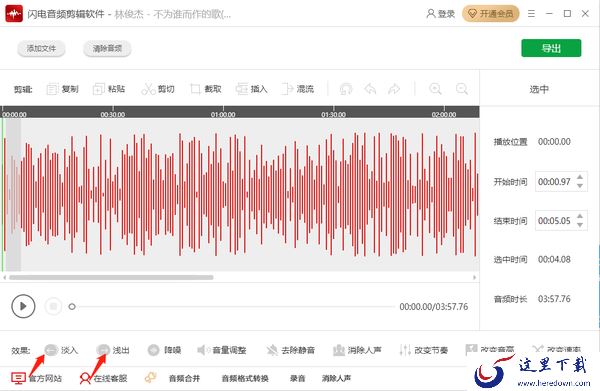Stop audio playback
600x391 pixels.
click(53, 306)
